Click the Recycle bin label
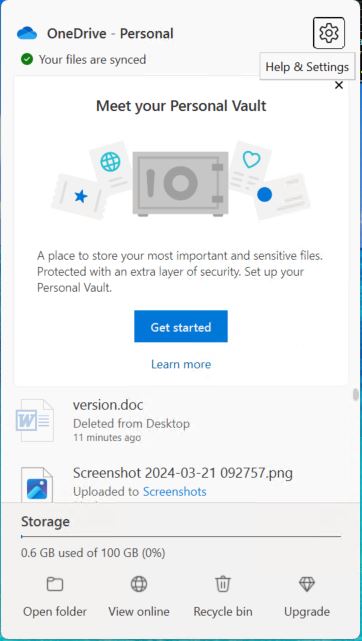Viewport: 362px width, 641px height. [x=223, y=612]
